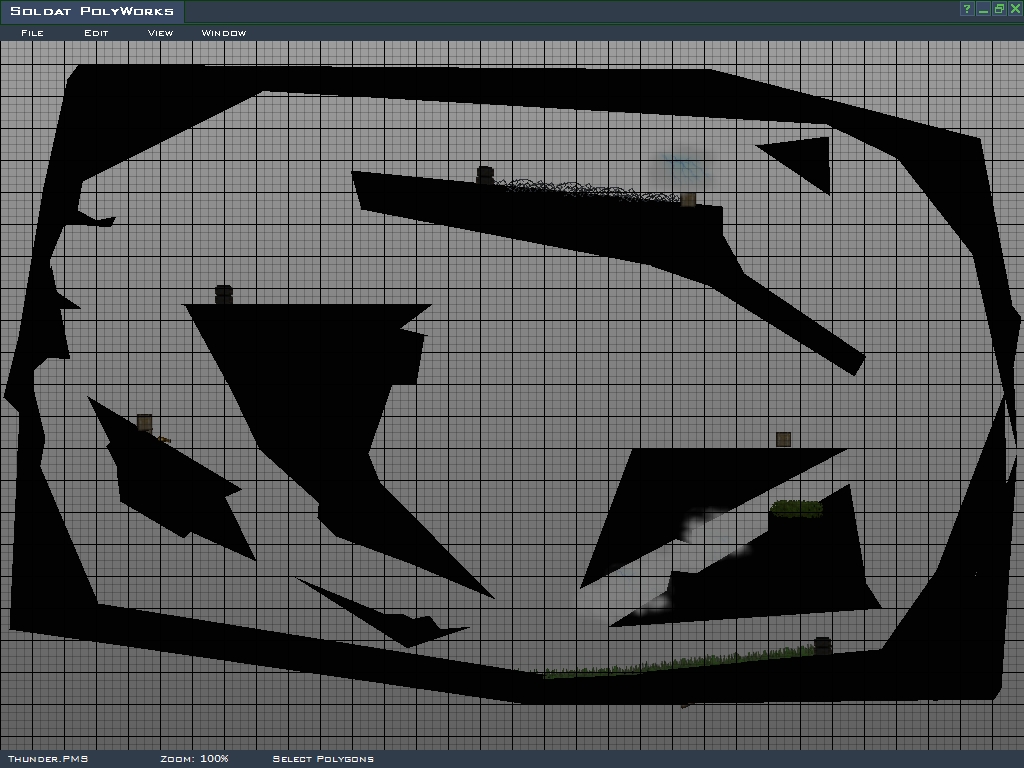Image resolution: width=1024 pixels, height=768 pixels.
Task: Close PolyWorks with the green X
Action: pos(1015,9)
